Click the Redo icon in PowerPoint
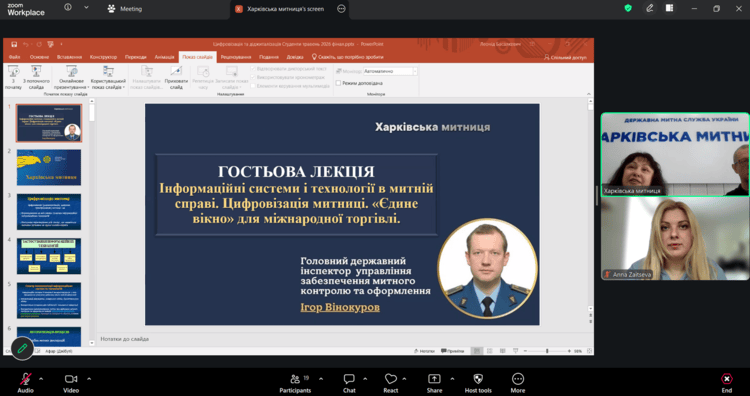Viewport: 750px width, 396px height. click(x=39, y=44)
